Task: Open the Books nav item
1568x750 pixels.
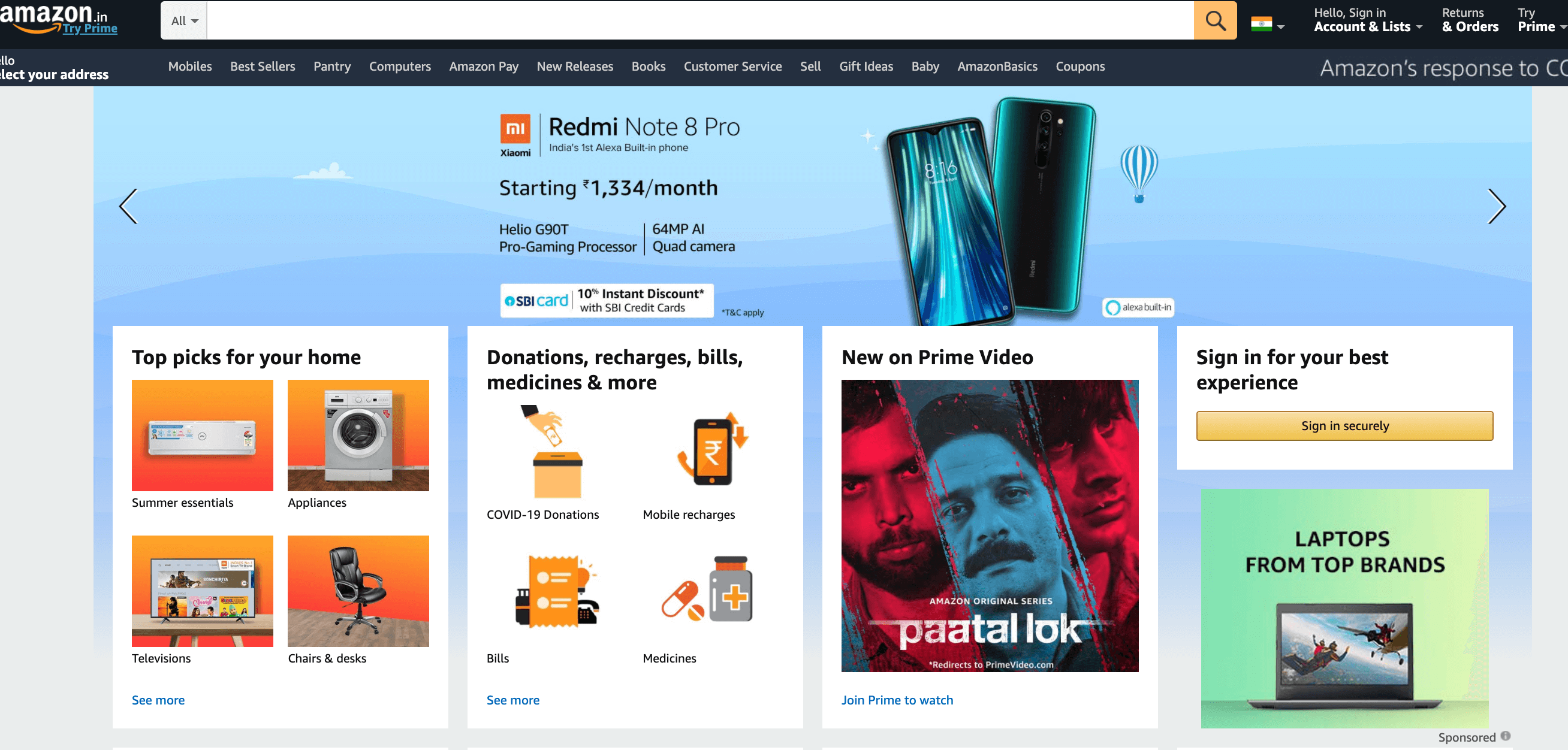Action: (x=649, y=66)
